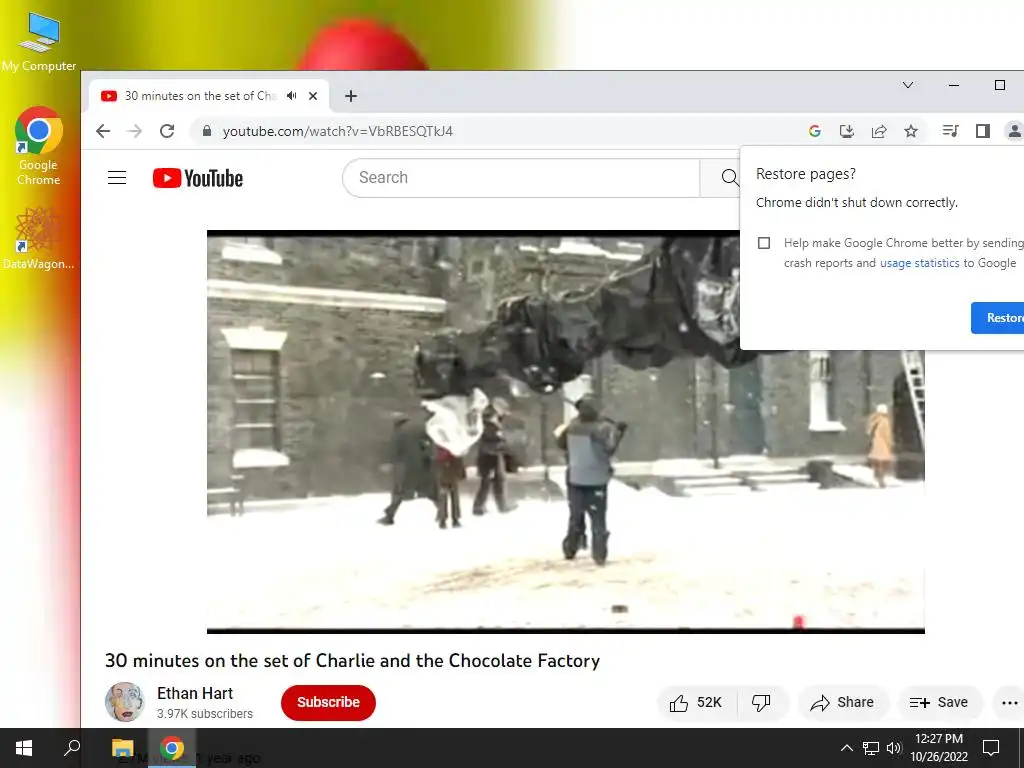Save the video to a playlist
Image resolution: width=1024 pixels, height=768 pixels.
940,703
